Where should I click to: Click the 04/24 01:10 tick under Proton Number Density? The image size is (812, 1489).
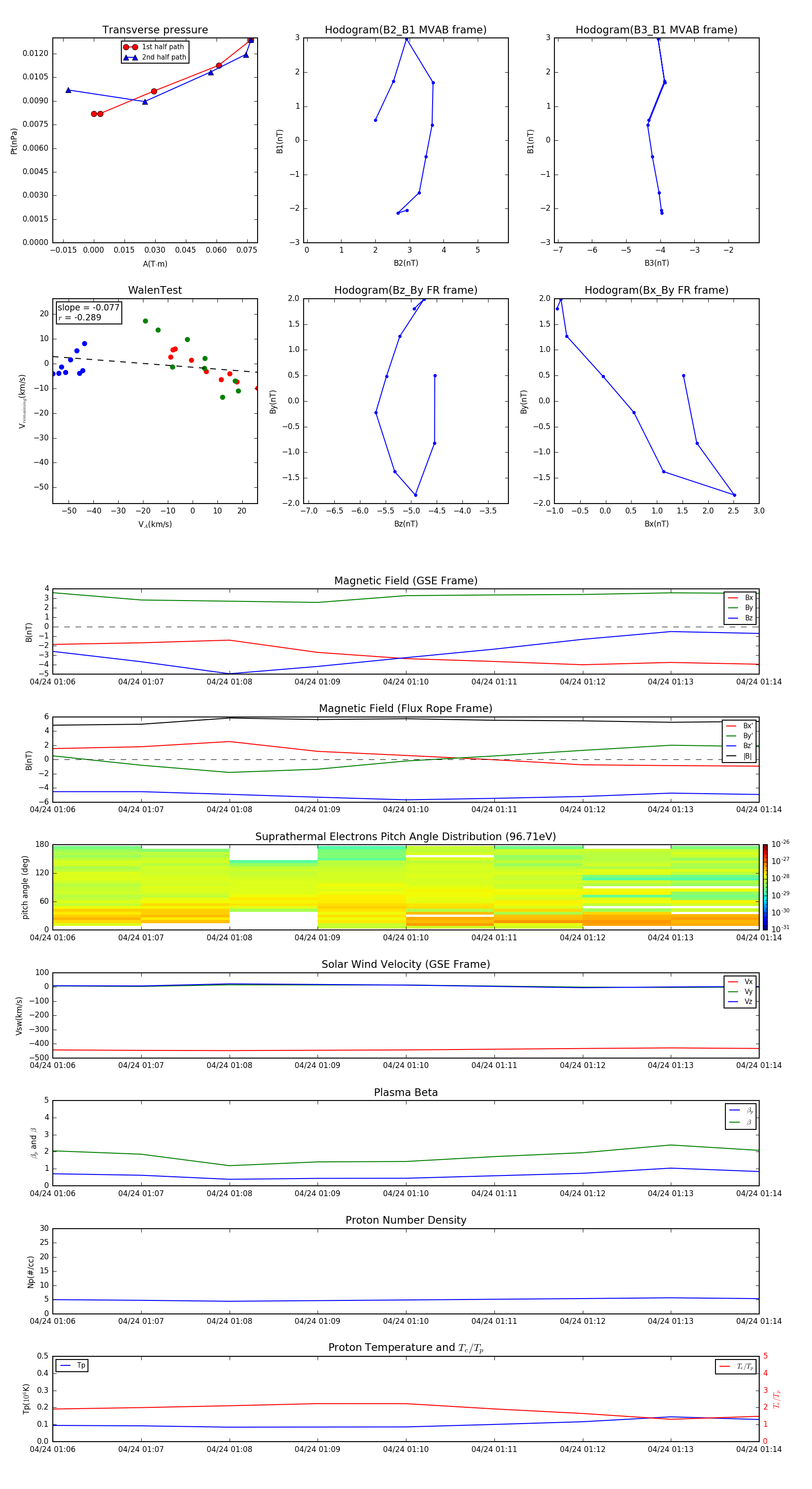(x=406, y=1321)
